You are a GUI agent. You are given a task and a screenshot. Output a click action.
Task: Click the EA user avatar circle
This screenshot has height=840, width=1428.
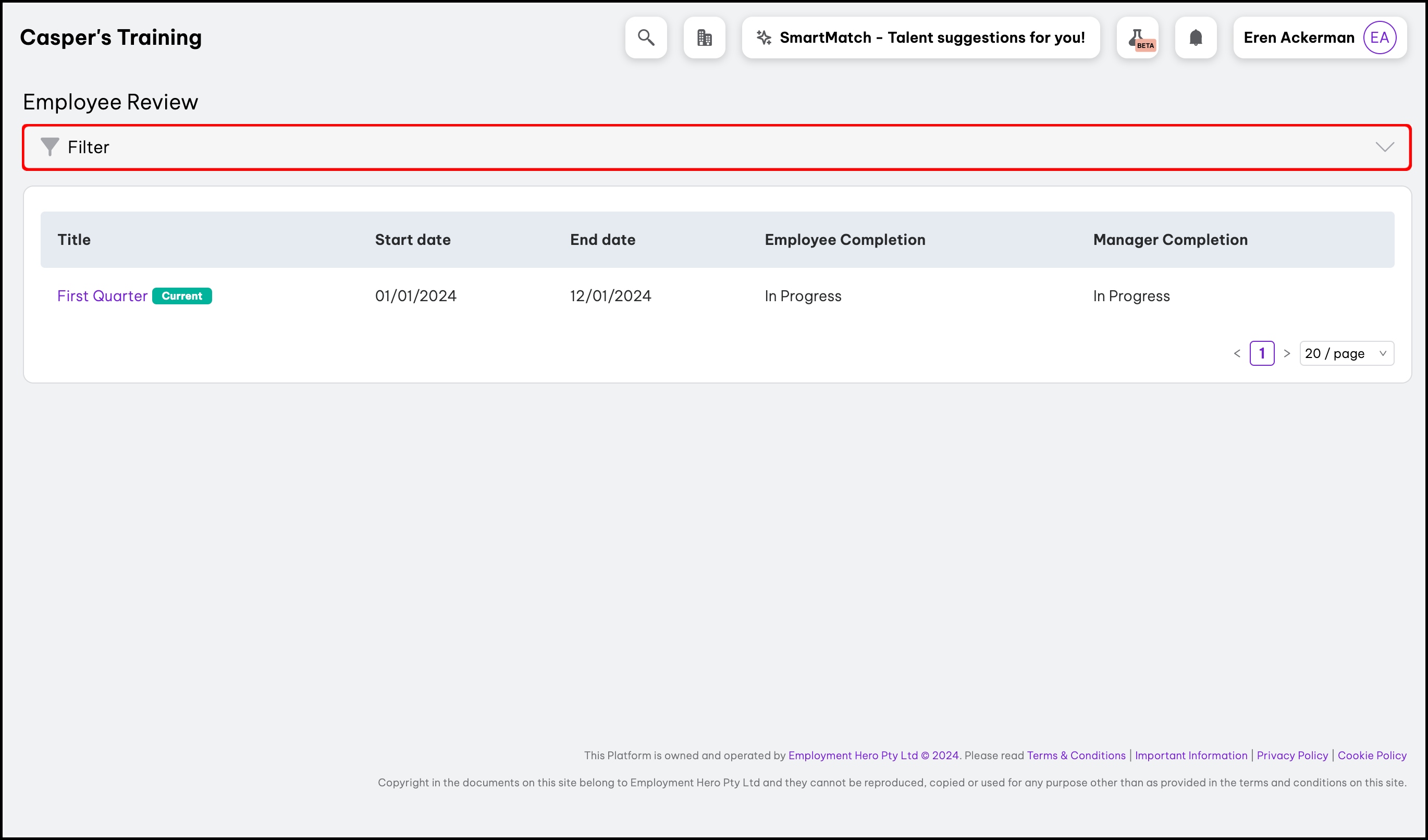[1379, 38]
